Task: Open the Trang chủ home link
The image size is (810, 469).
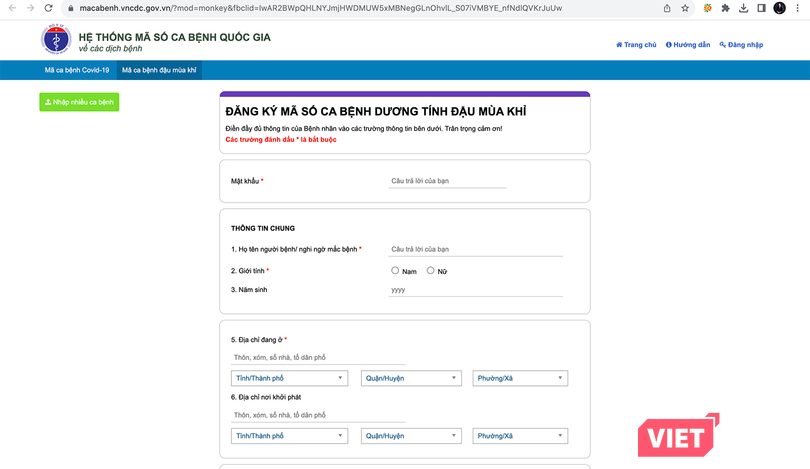Action: pyautogui.click(x=636, y=45)
